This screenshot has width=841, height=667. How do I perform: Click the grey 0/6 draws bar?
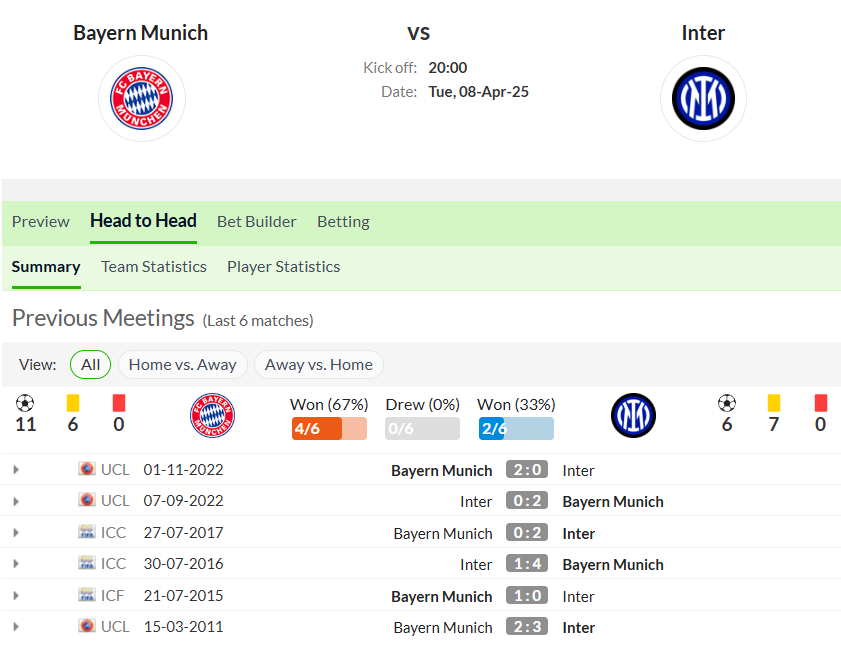pos(422,428)
